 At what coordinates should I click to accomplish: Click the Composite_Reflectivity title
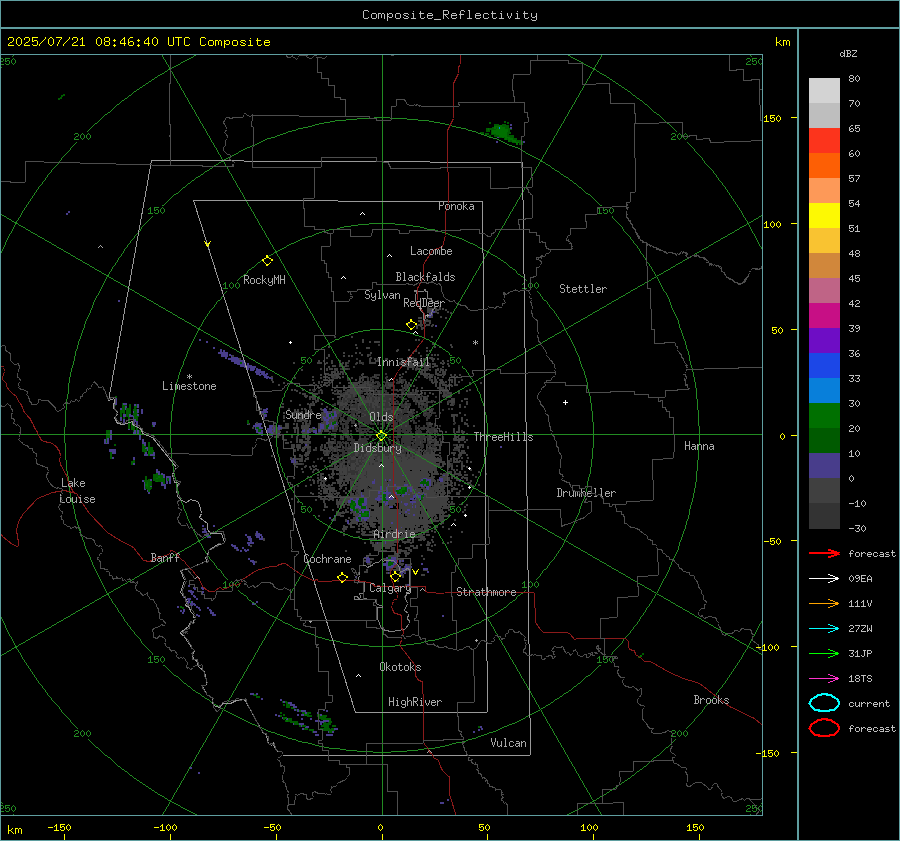[450, 15]
